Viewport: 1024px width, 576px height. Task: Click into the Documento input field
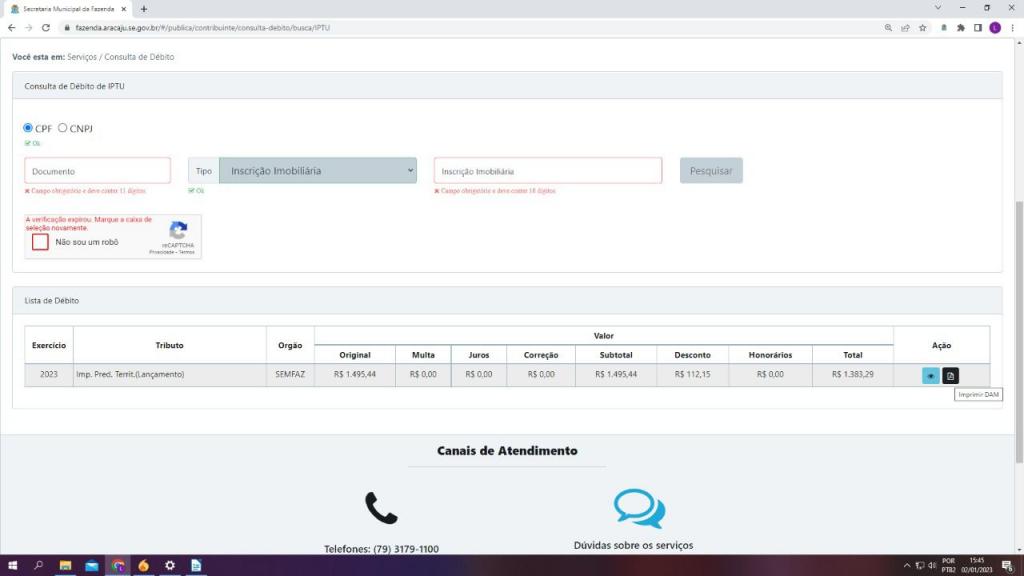(97, 171)
